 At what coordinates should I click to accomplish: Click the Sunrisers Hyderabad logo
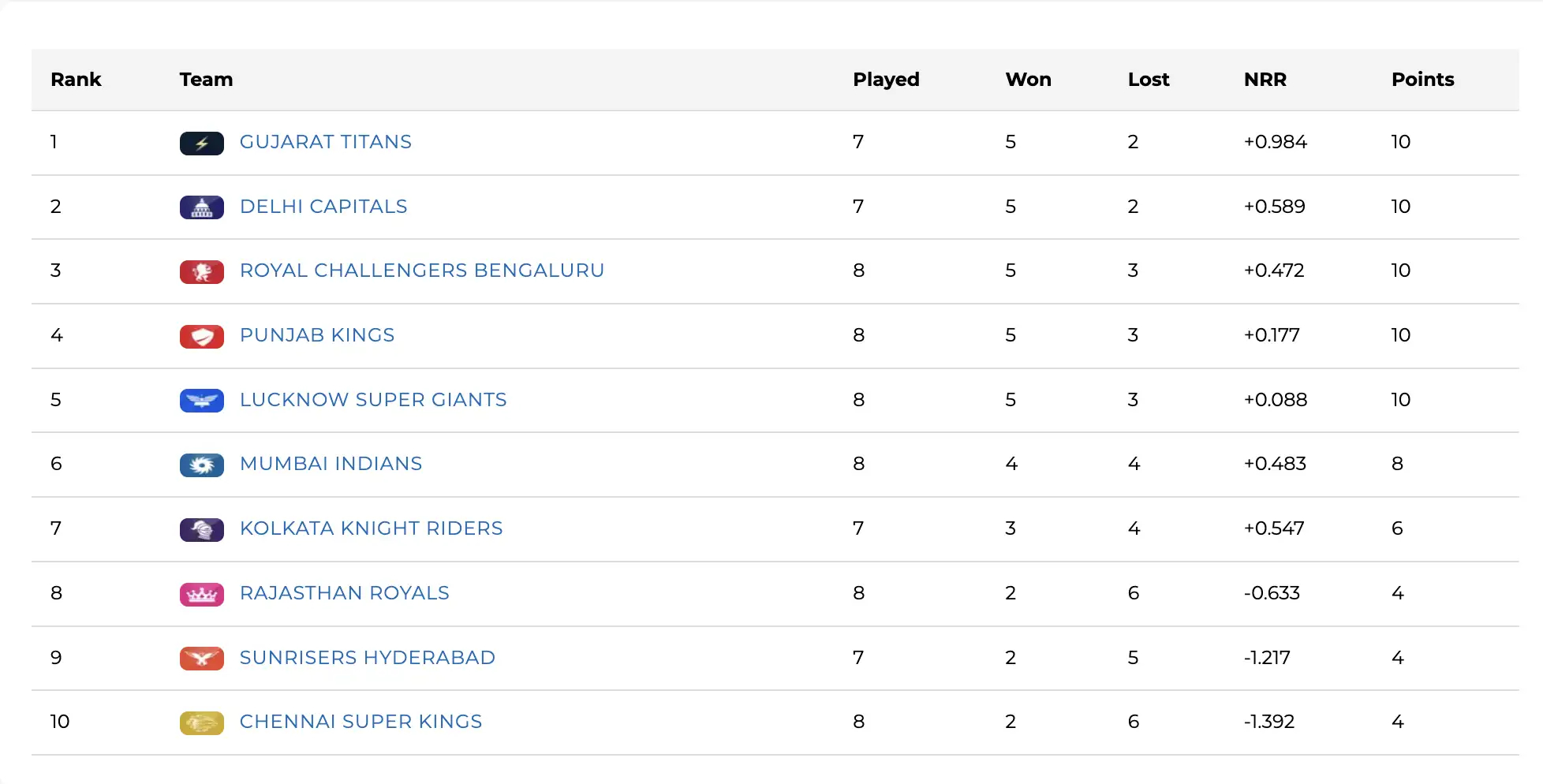[x=202, y=659]
